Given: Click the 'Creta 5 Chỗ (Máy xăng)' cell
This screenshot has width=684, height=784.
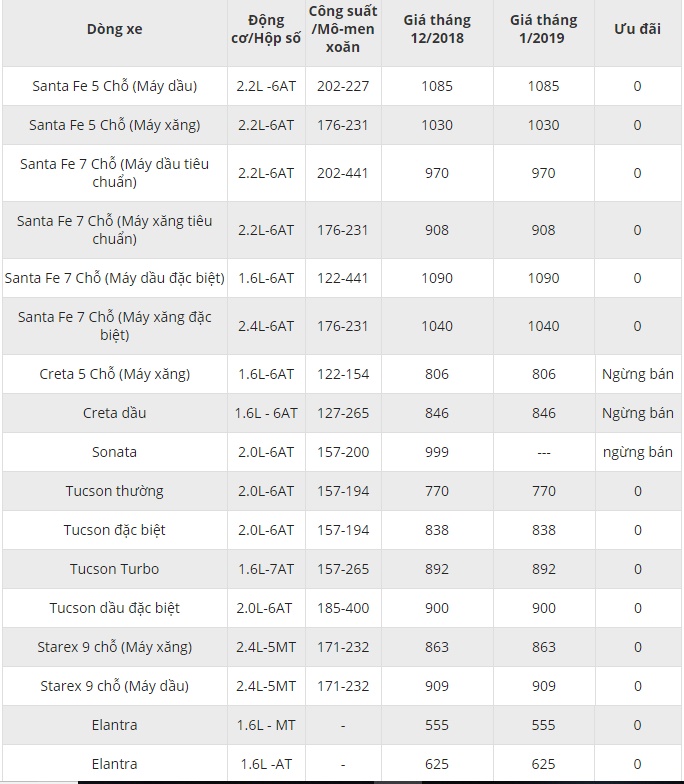Looking at the screenshot, I should coord(114,374).
